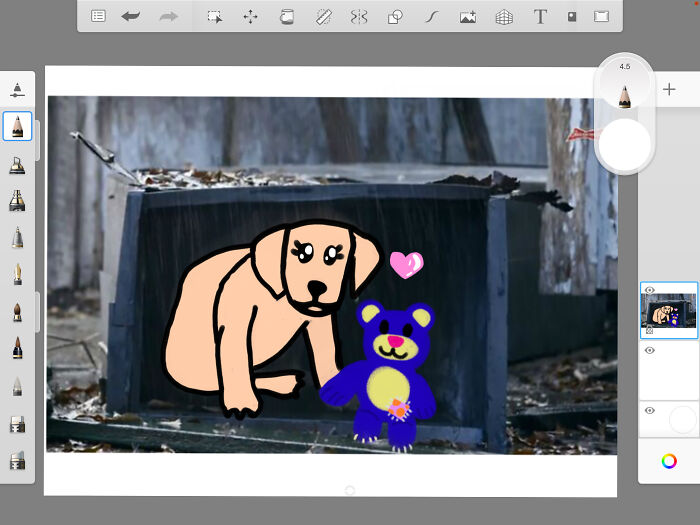This screenshot has height=525, width=700.
Task: Enable the Symmetry tool
Action: click(x=359, y=16)
